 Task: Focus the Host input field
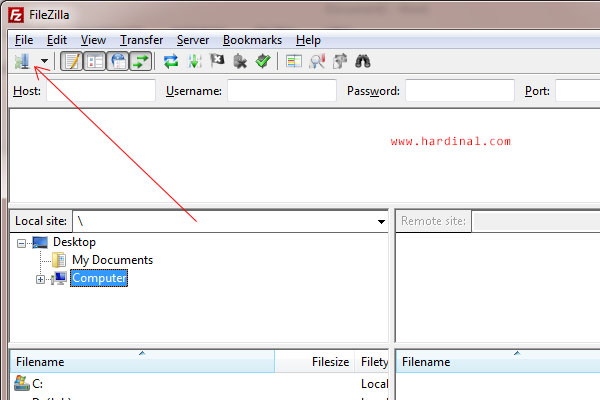click(101, 91)
